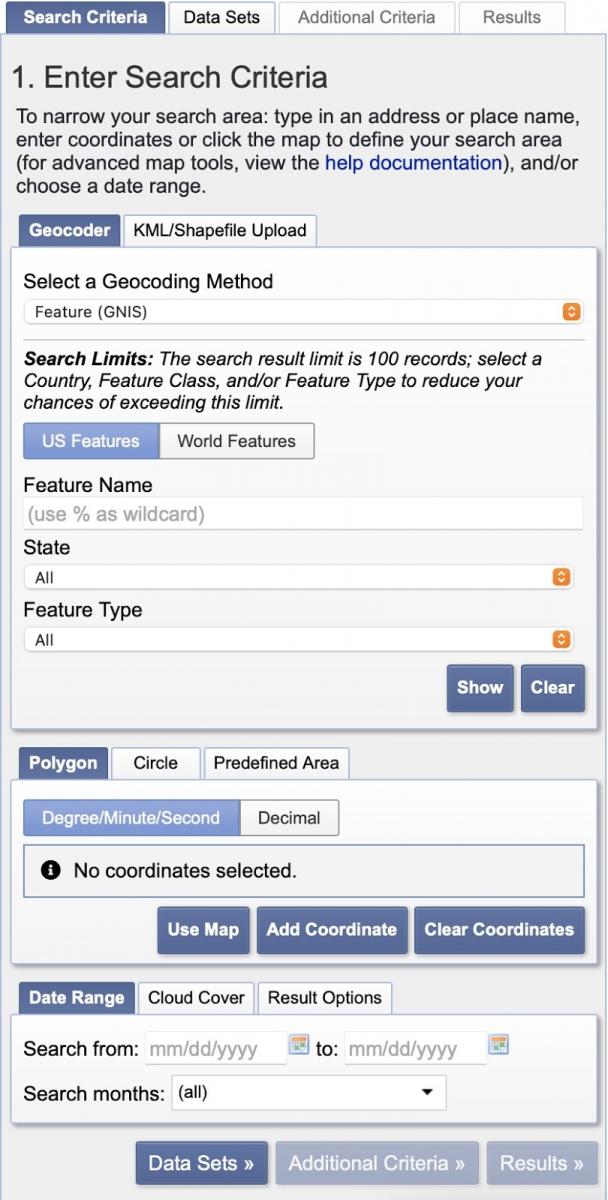Open the Search to calendar icon
Screen dimensions: 608x1200
tap(499, 1045)
